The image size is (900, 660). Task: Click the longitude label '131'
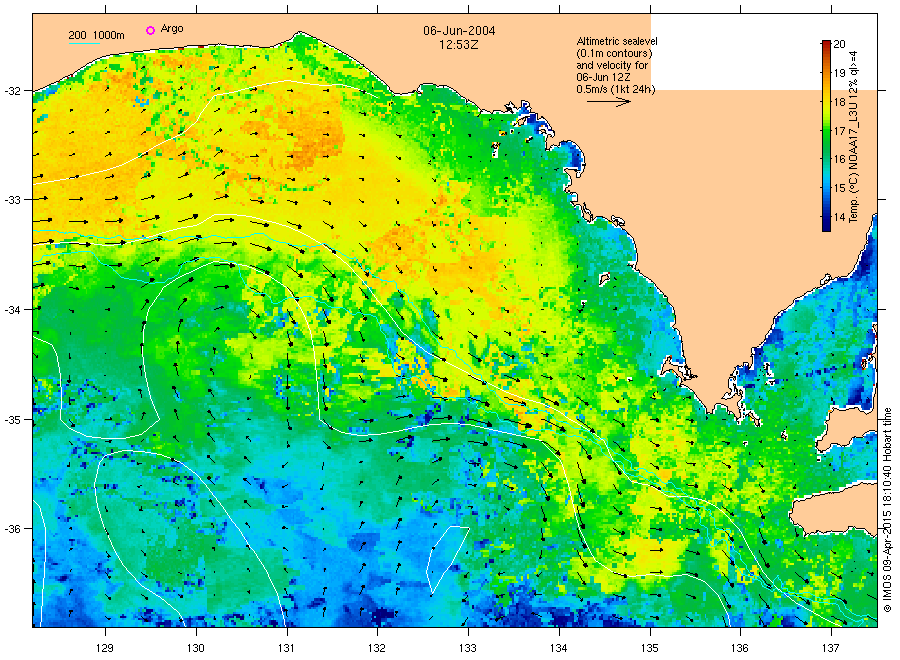click(x=286, y=648)
